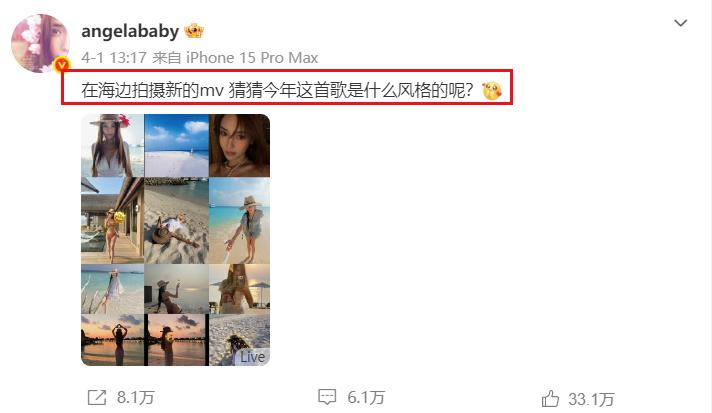This screenshot has height=413, width=712.
Task: Open the villa boardwalk photo
Action: (x=113, y=221)
